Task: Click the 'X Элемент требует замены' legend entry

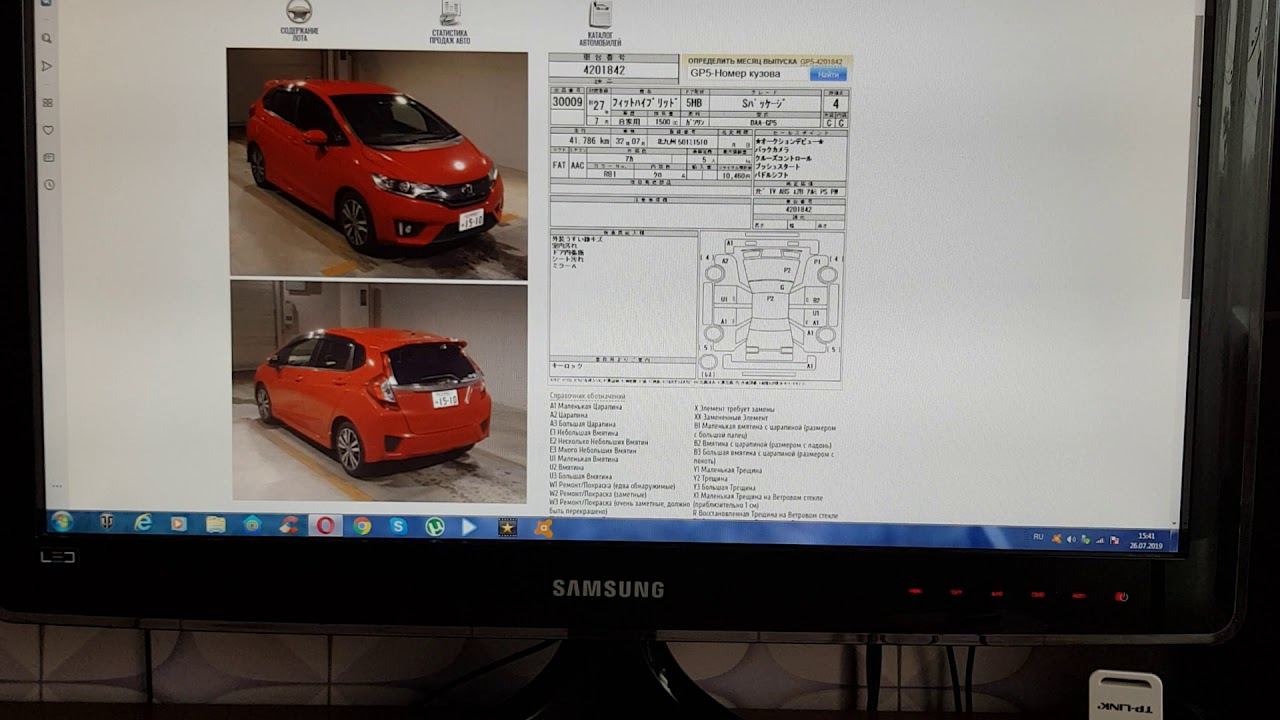Action: coord(735,408)
